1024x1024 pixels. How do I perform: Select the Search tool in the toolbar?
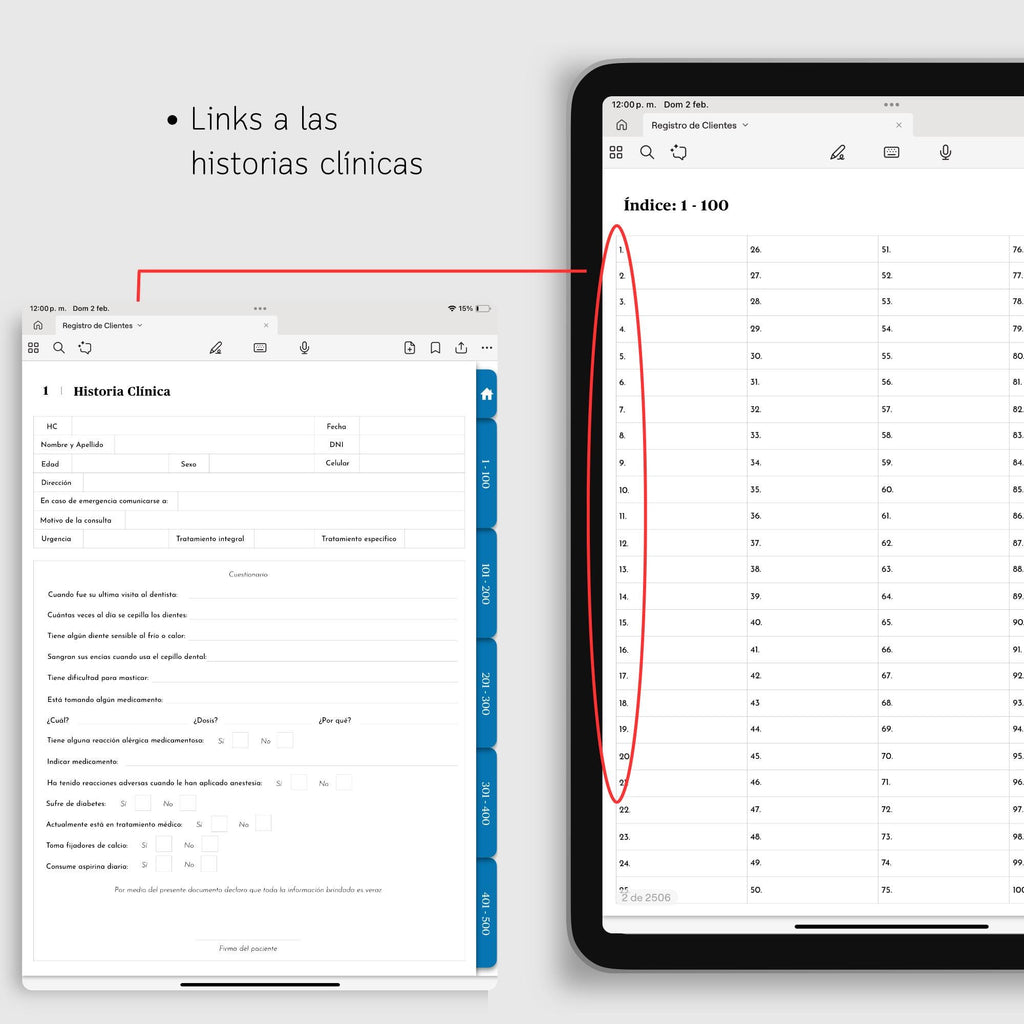(x=59, y=347)
